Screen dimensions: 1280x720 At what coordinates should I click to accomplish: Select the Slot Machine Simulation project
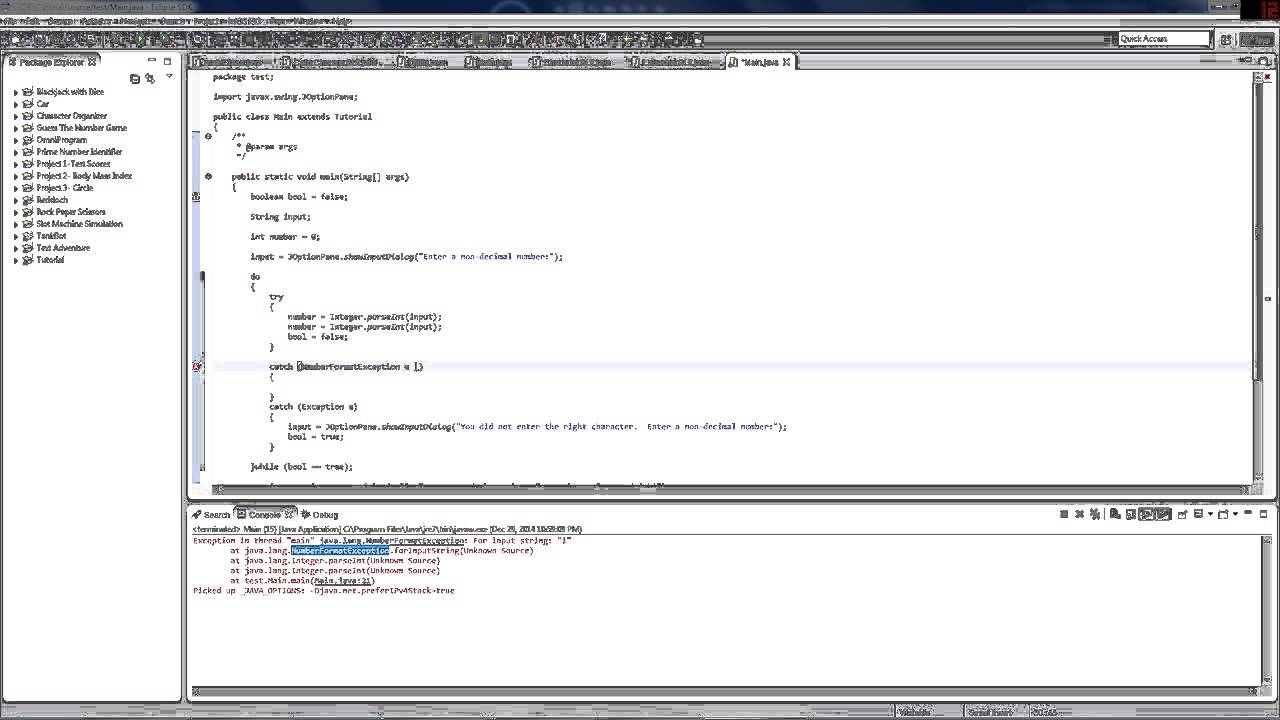[79, 224]
